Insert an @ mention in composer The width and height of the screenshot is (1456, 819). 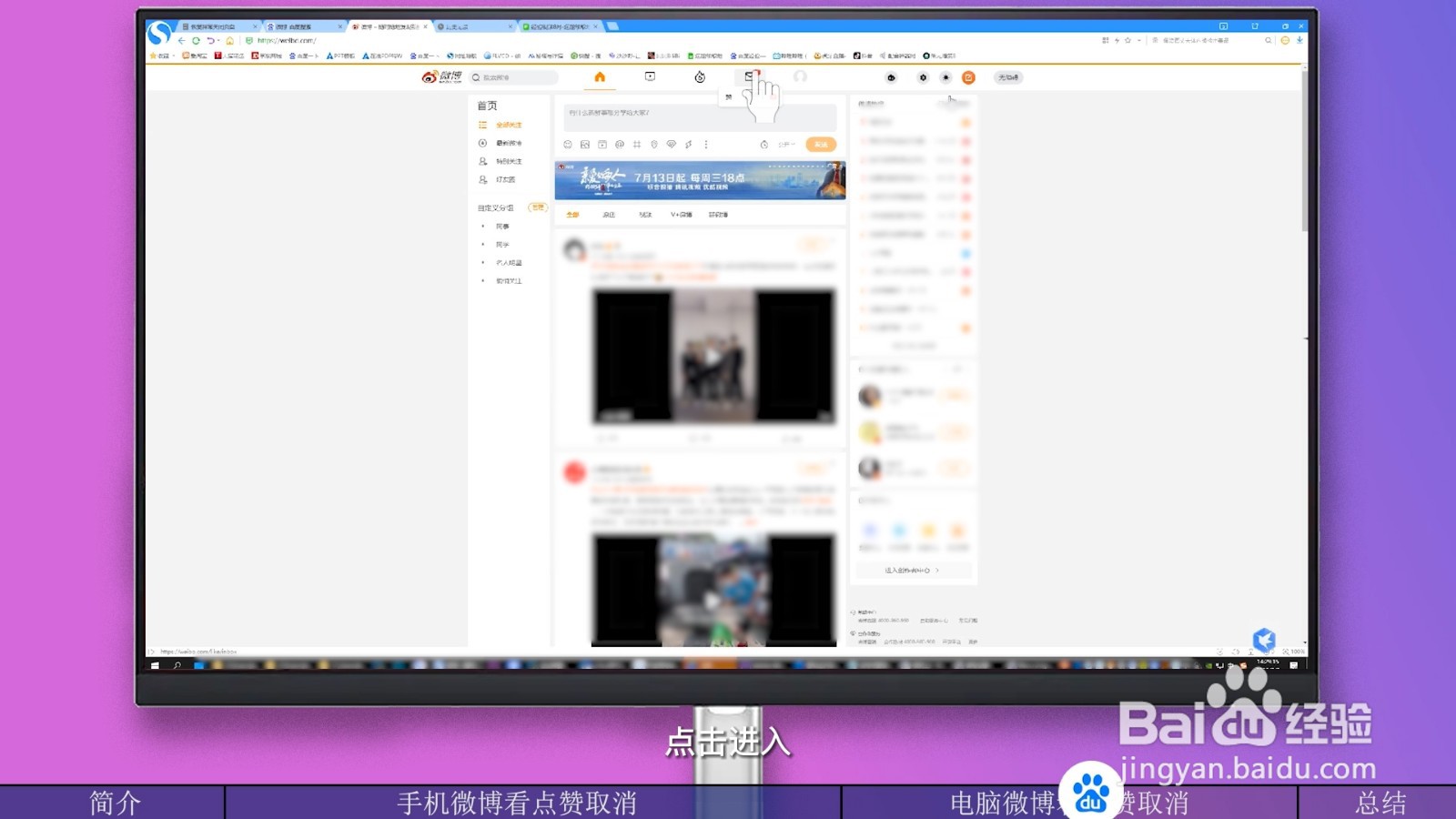pos(620,145)
